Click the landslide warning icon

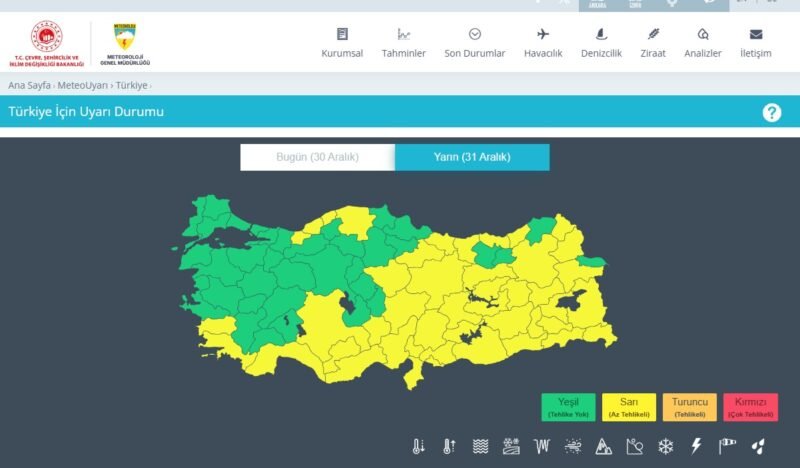click(634, 446)
